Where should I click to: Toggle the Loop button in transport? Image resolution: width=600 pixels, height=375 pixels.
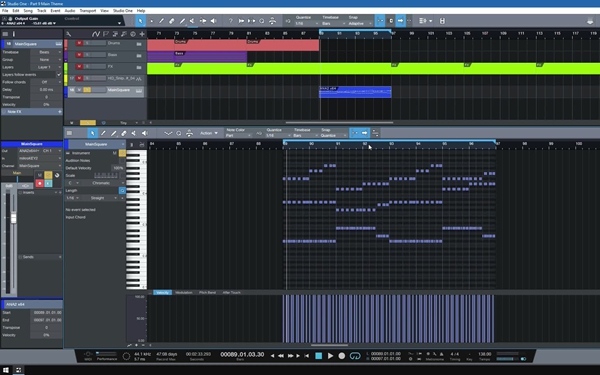pos(355,356)
